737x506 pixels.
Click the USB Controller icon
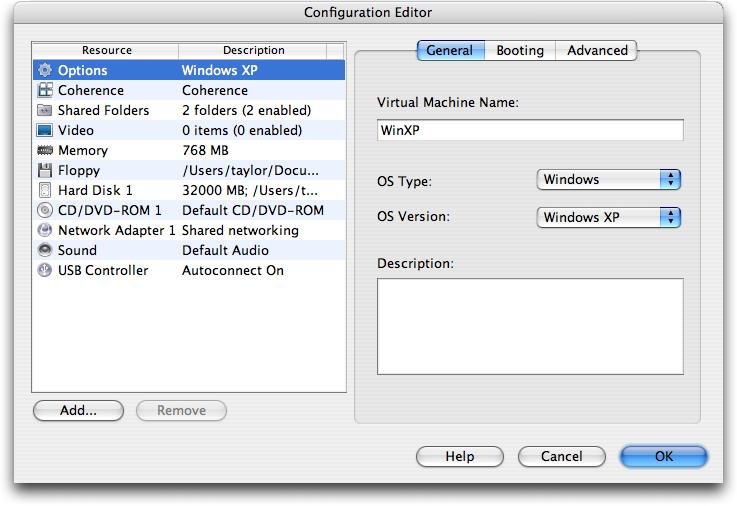pos(45,270)
